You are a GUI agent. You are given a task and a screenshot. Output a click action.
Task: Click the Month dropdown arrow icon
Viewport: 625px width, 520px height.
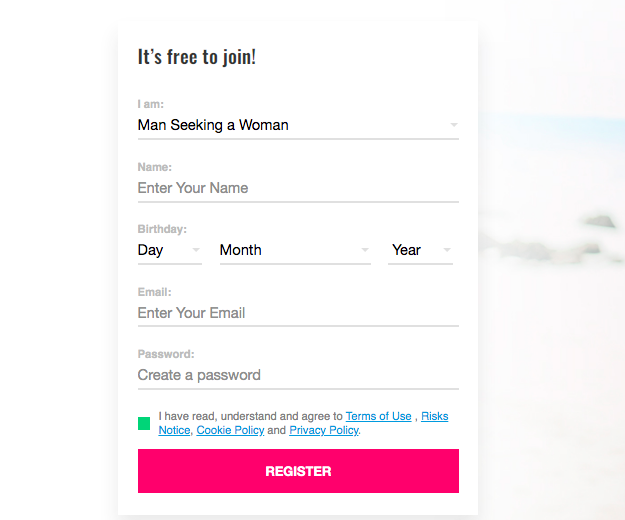click(x=365, y=250)
